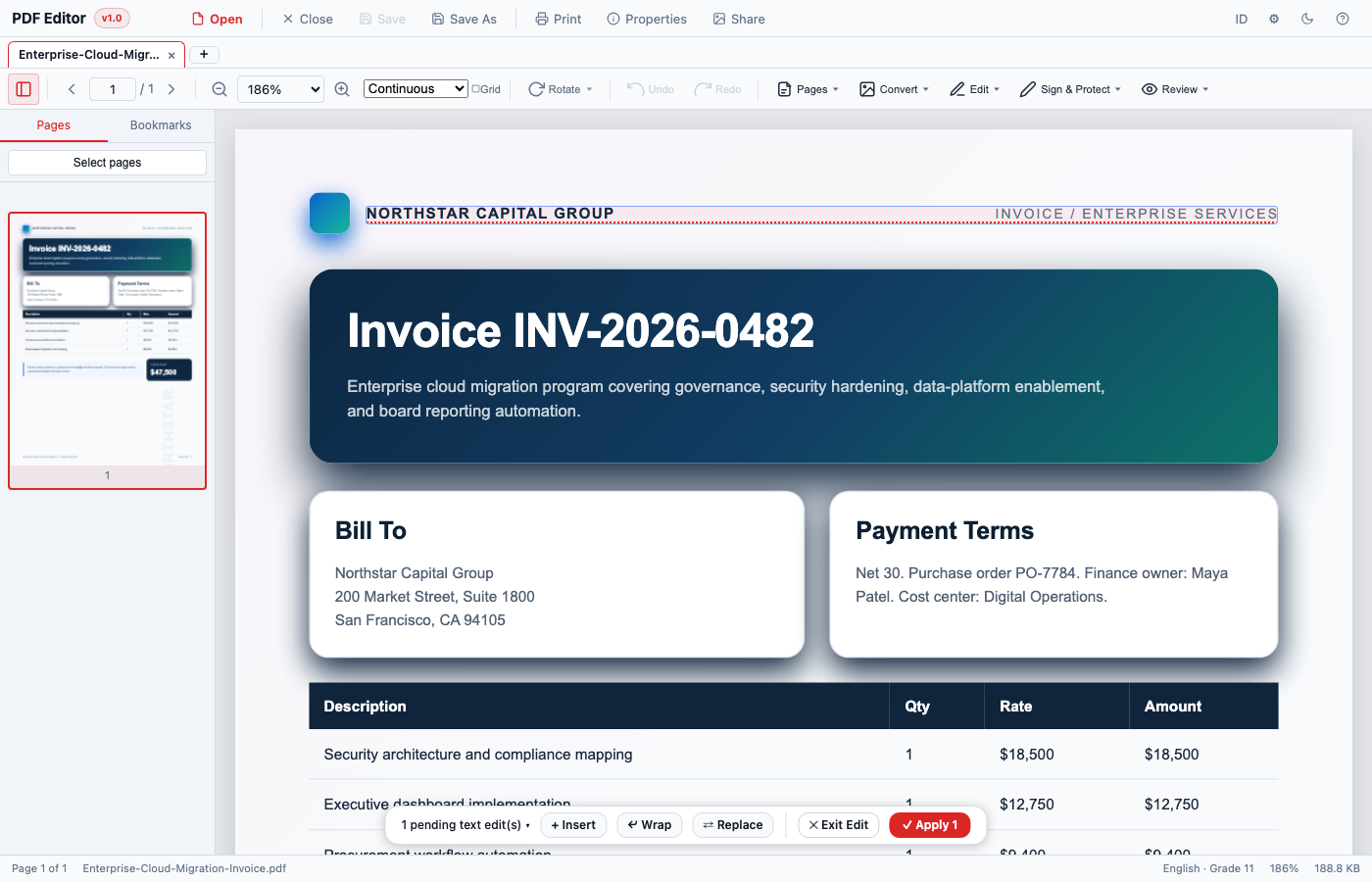
Task: Click the Payment Terms heading
Action: click(x=945, y=530)
